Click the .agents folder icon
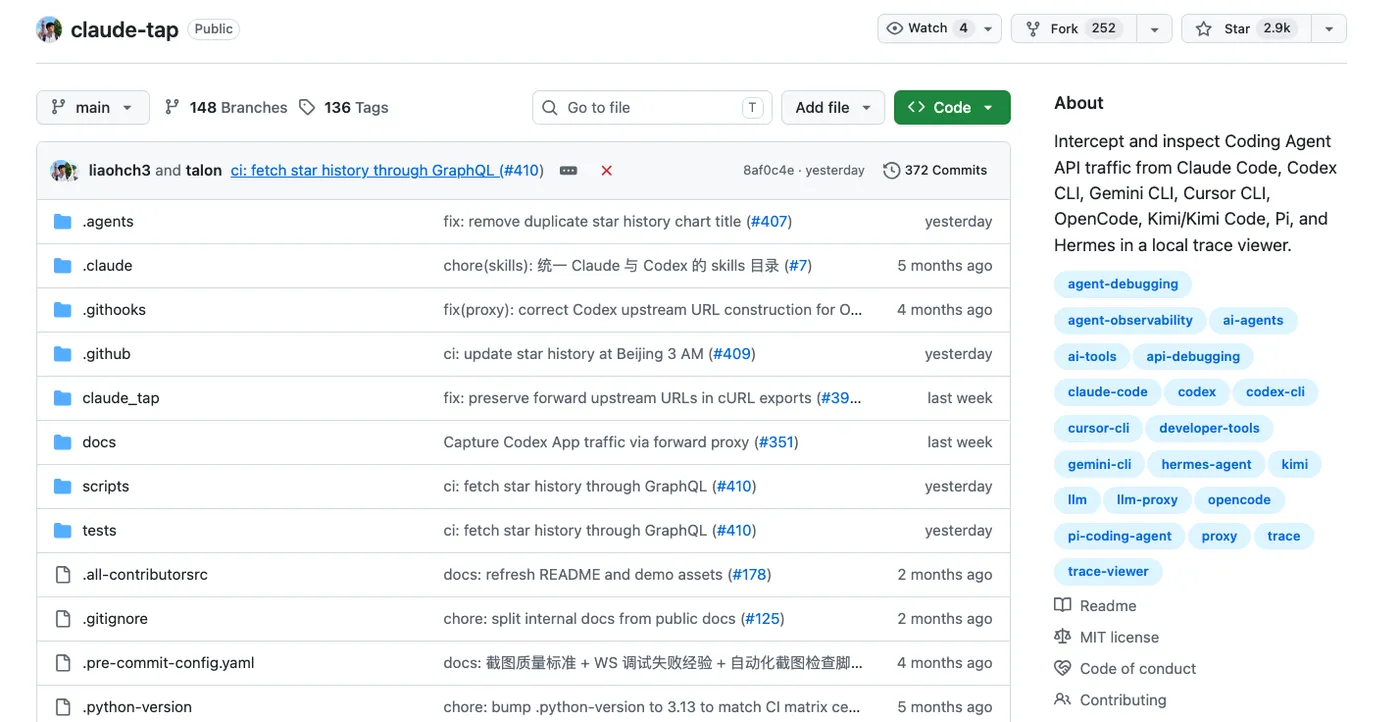Image resolution: width=1400 pixels, height=722 pixels. [63, 221]
